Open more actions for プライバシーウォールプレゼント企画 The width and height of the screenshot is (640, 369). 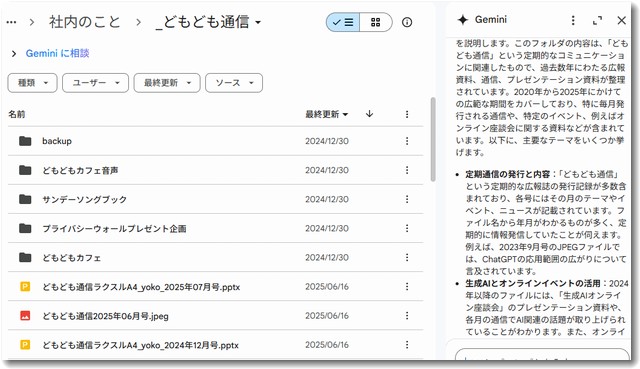pyautogui.click(x=407, y=228)
